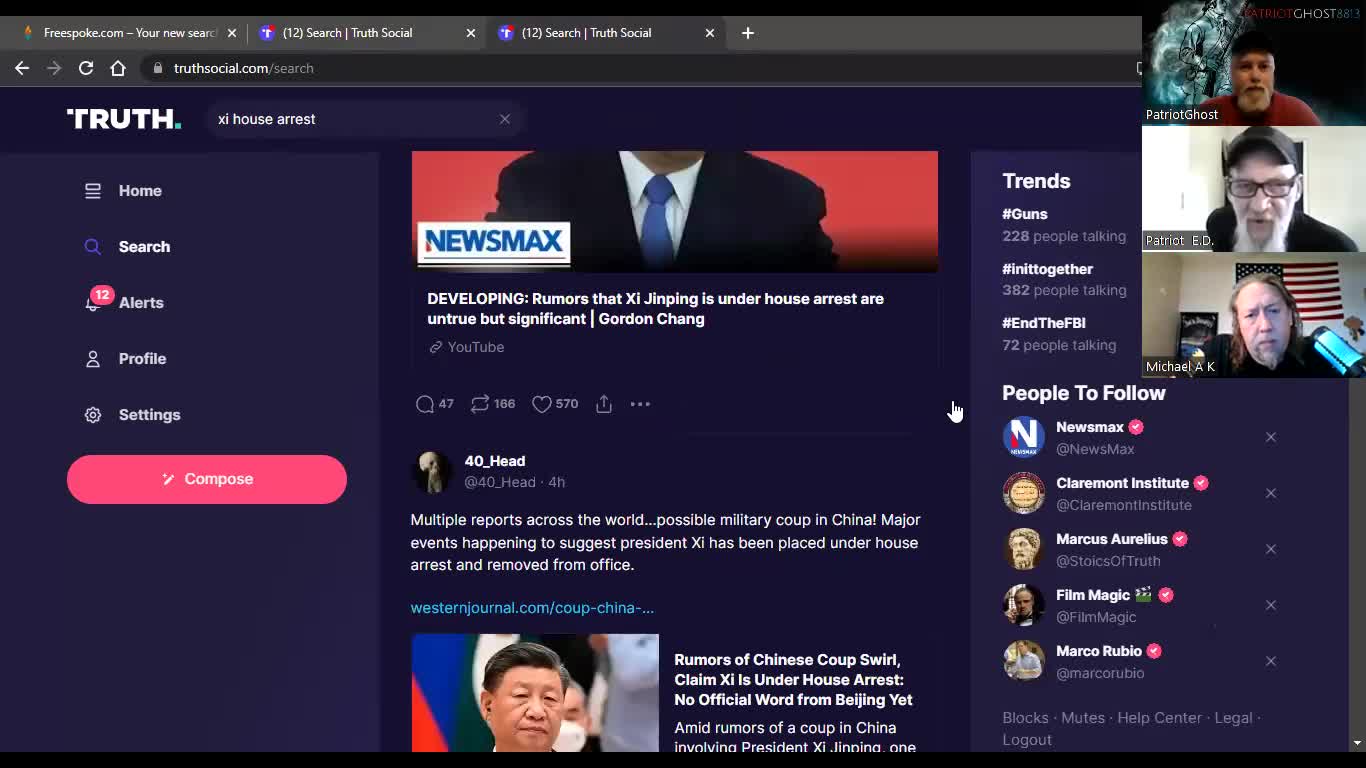Screen dimensions: 1366x768
Task: Click the Compose button
Action: tap(207, 479)
